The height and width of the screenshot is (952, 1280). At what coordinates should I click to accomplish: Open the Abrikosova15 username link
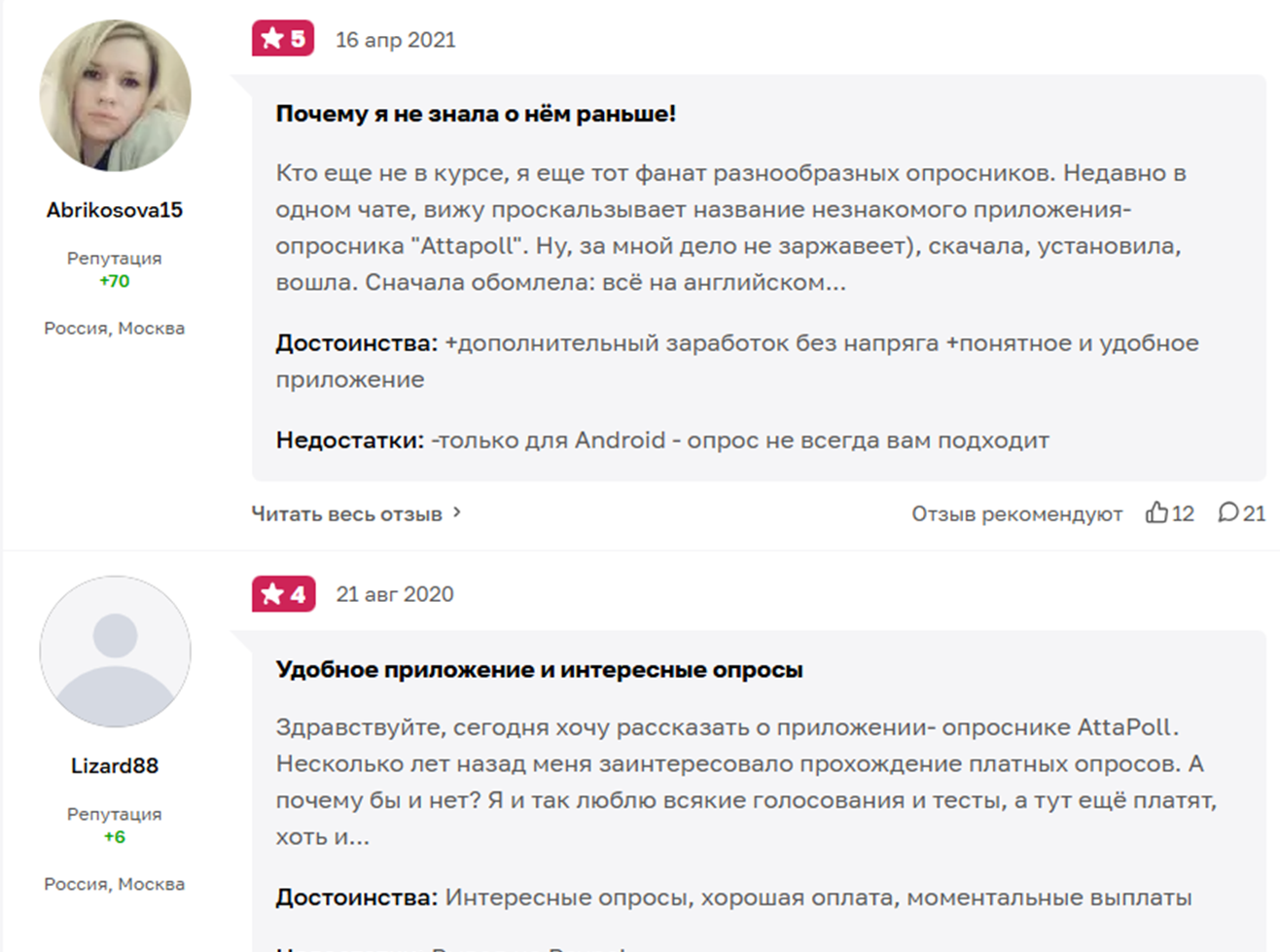coord(115,210)
